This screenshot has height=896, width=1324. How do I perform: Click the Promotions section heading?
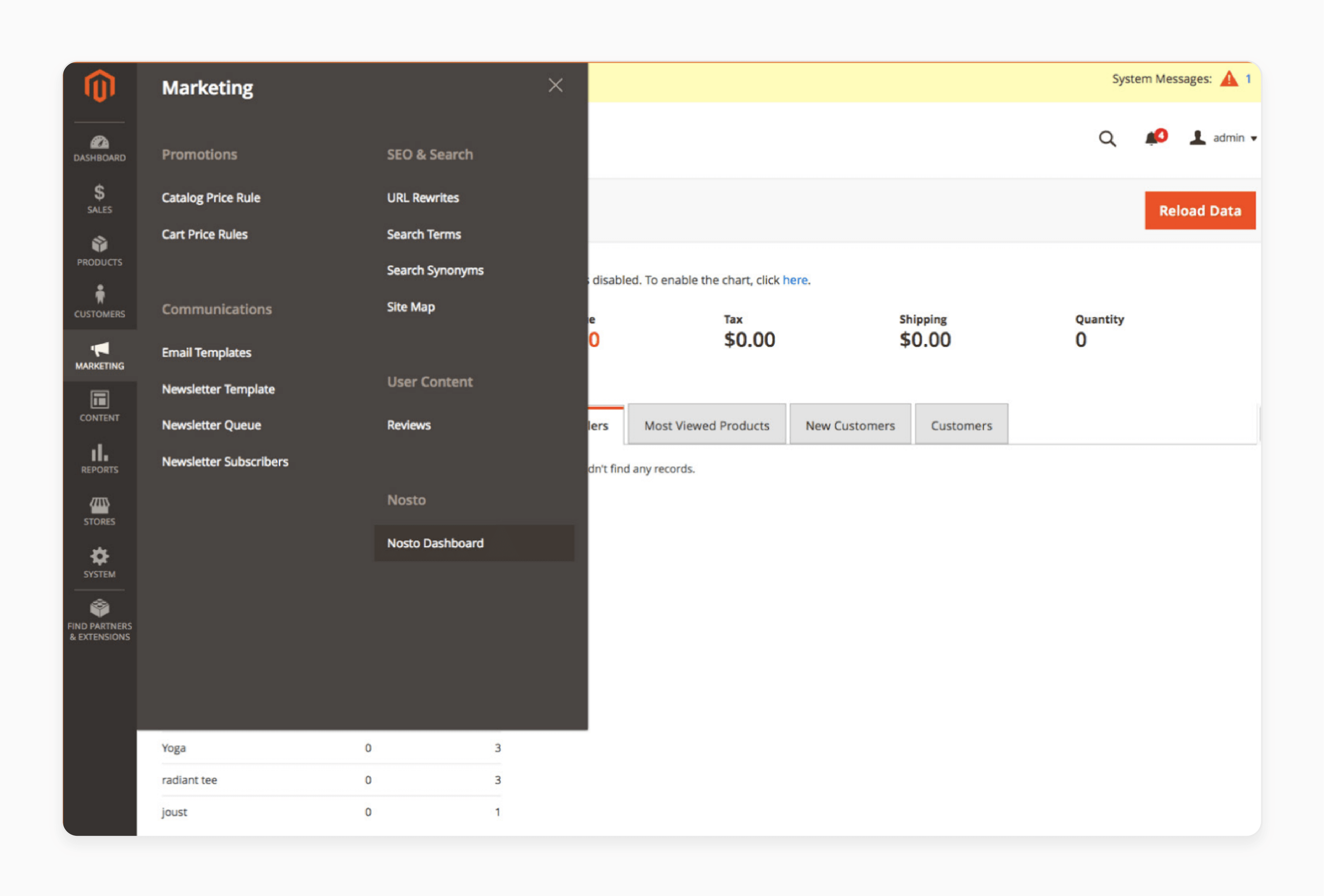[x=199, y=154]
